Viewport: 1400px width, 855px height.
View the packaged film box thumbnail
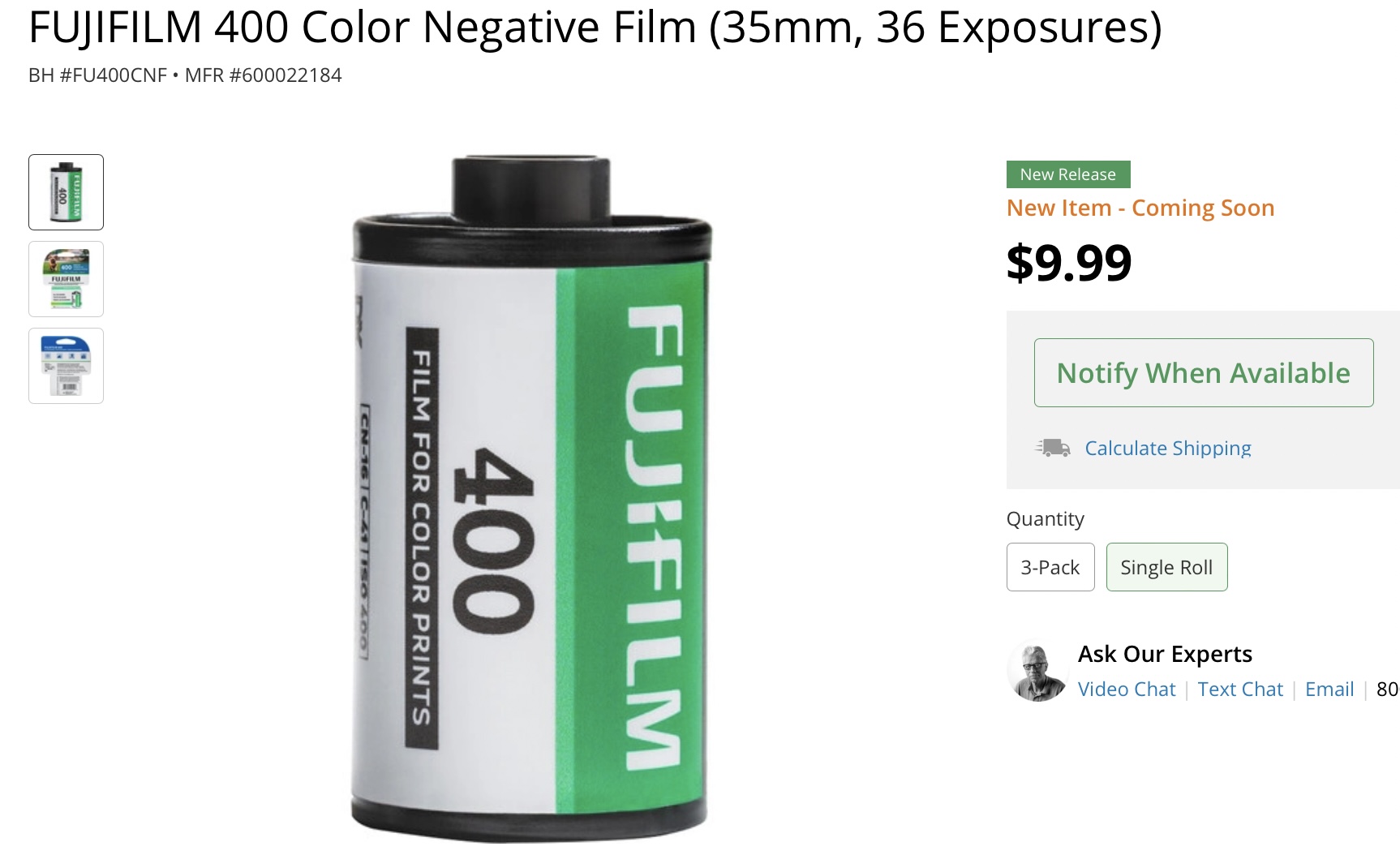coord(66,279)
